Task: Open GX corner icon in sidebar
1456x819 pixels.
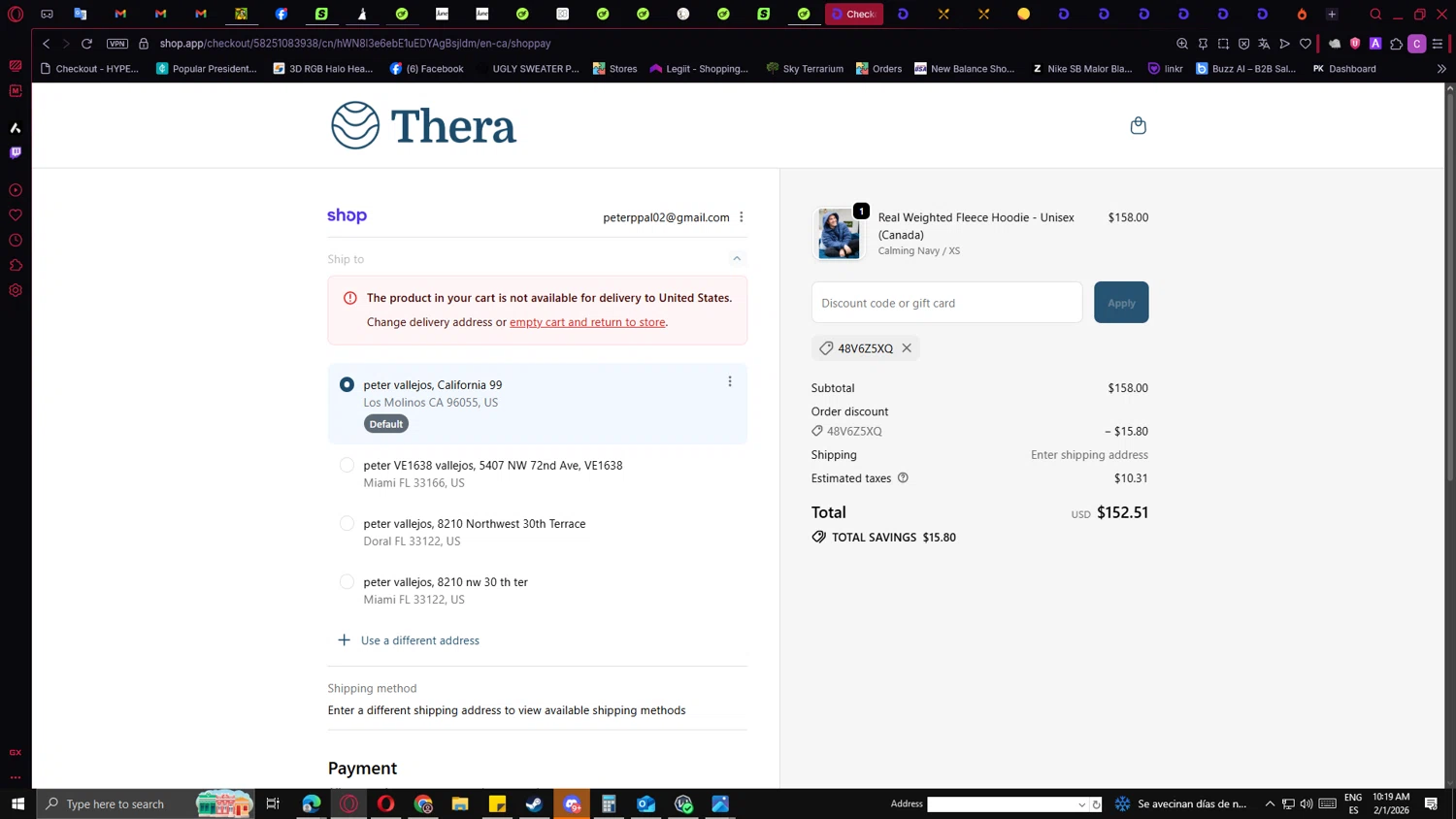Action: click(16, 752)
